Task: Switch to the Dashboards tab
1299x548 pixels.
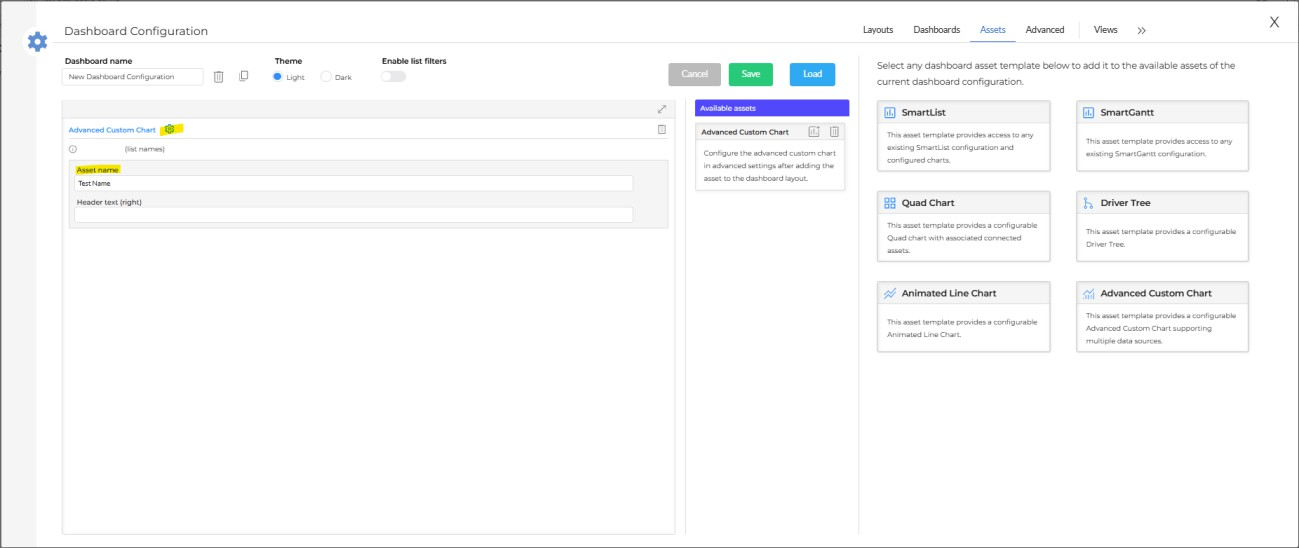Action: click(937, 30)
